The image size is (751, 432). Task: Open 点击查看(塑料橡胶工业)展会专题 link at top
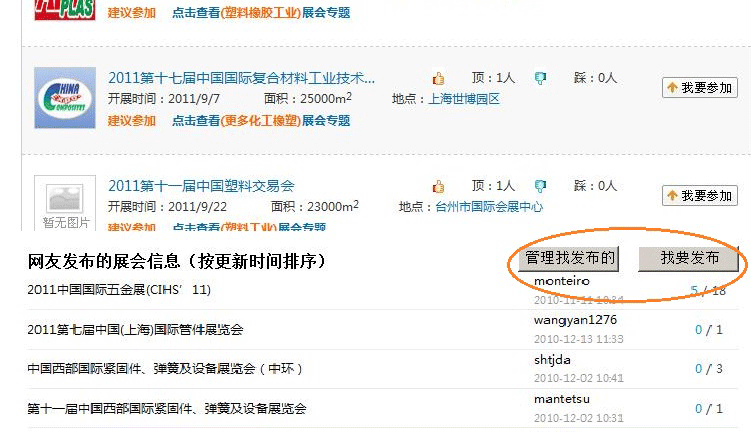(261, 13)
